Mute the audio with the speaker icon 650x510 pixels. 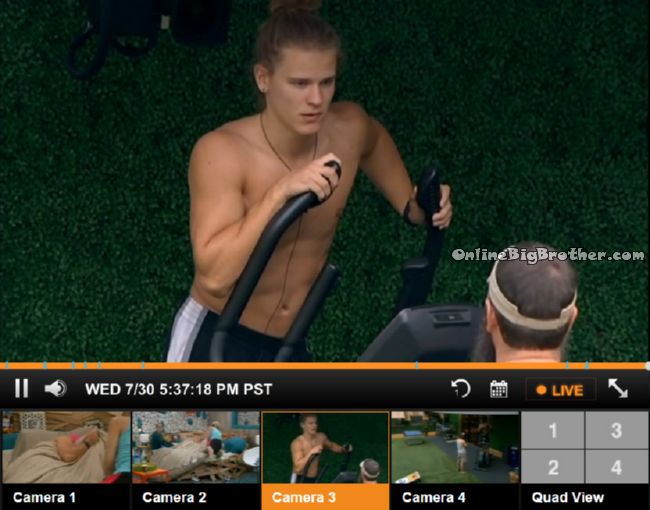[56, 389]
